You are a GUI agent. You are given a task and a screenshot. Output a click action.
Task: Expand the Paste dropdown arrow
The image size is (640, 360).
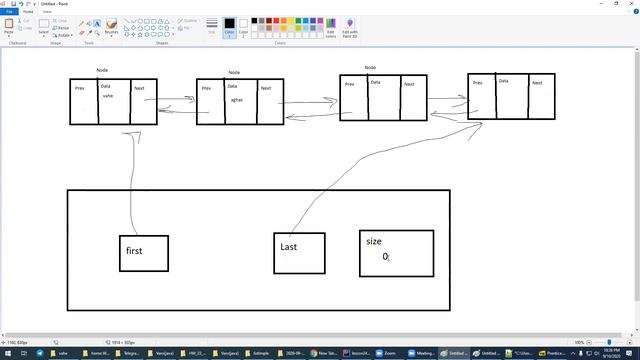9,36
